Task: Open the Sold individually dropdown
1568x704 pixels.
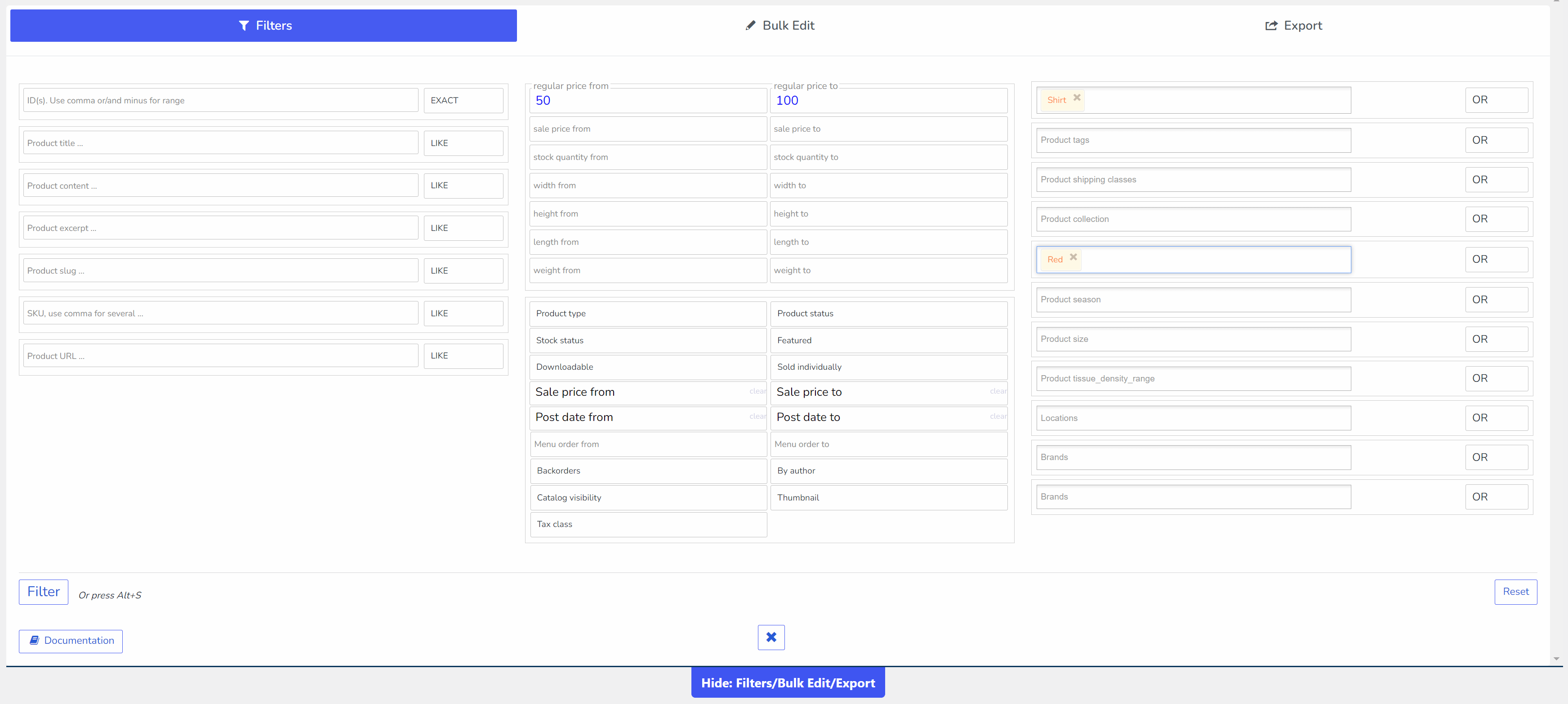Action: click(x=889, y=367)
